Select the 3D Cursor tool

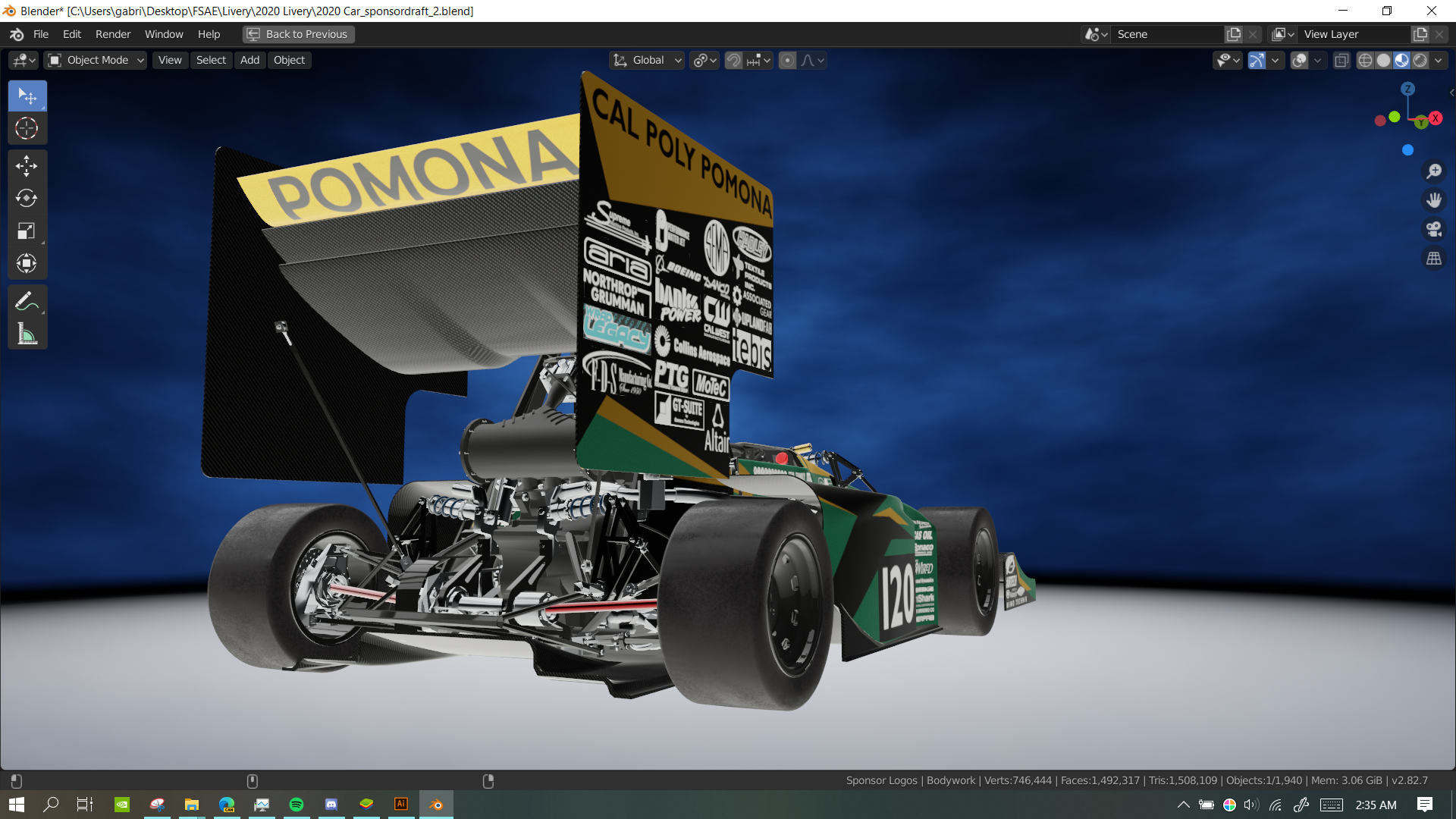pos(27,128)
